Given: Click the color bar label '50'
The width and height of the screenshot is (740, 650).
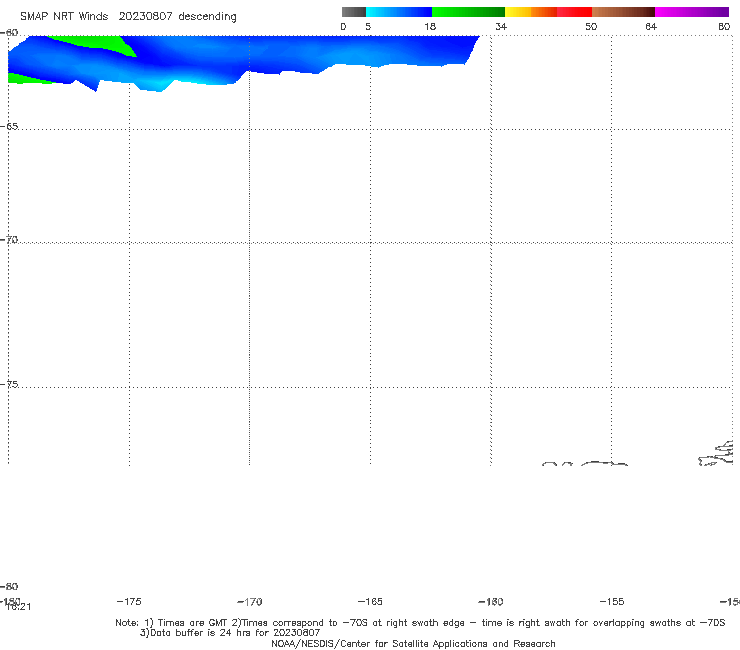Looking at the screenshot, I should coord(591,26).
